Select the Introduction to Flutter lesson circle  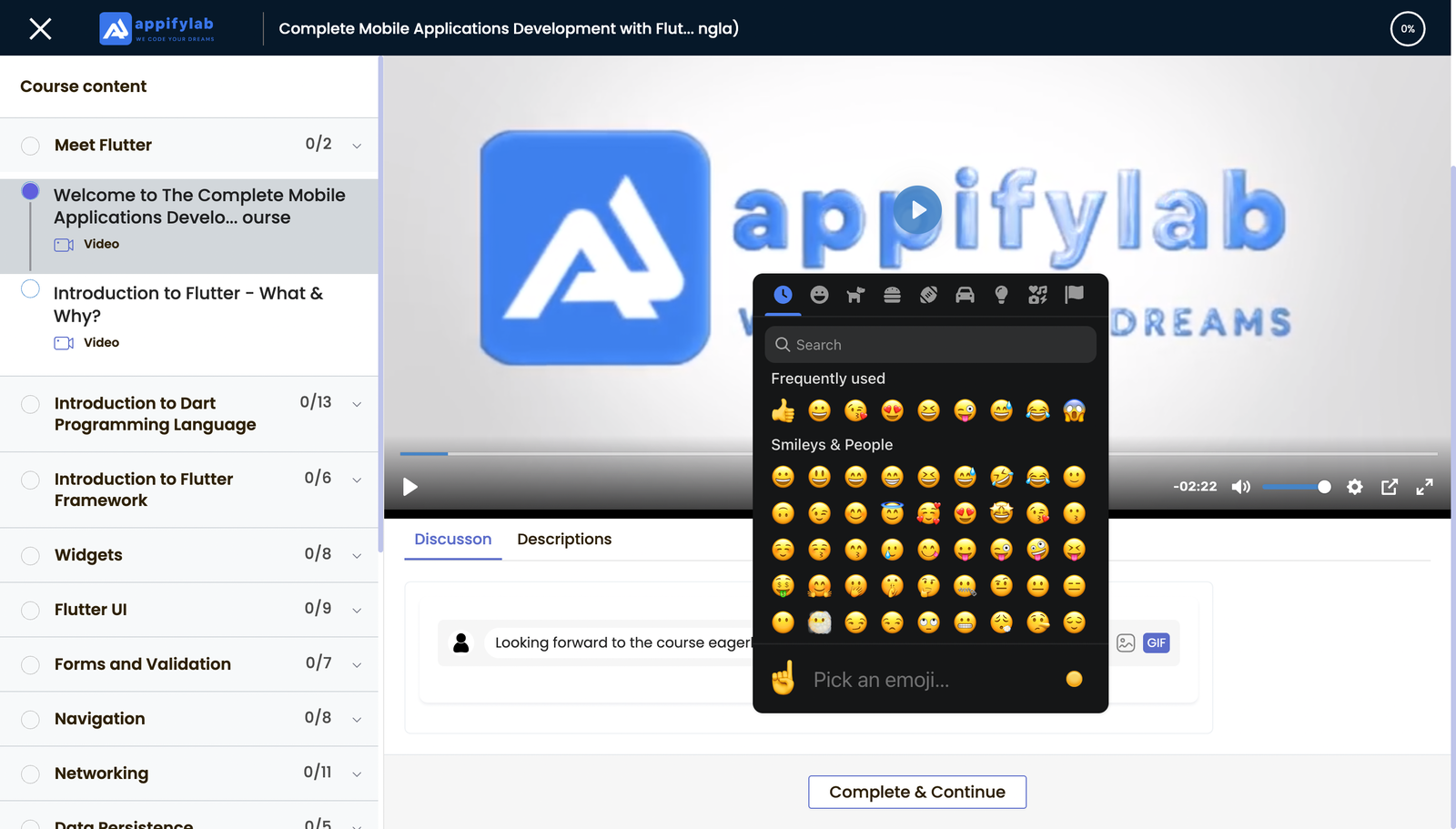coord(30,289)
